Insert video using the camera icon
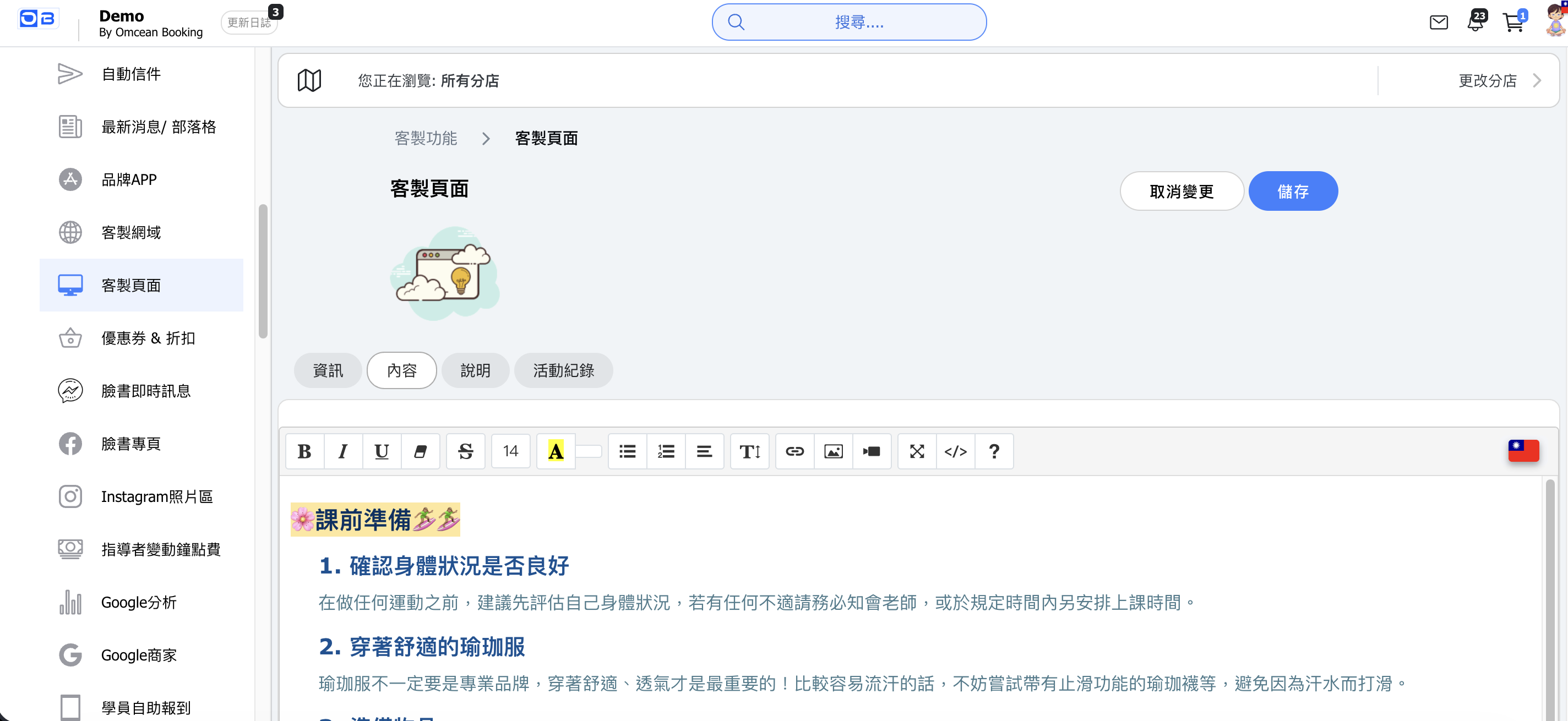 tap(871, 451)
